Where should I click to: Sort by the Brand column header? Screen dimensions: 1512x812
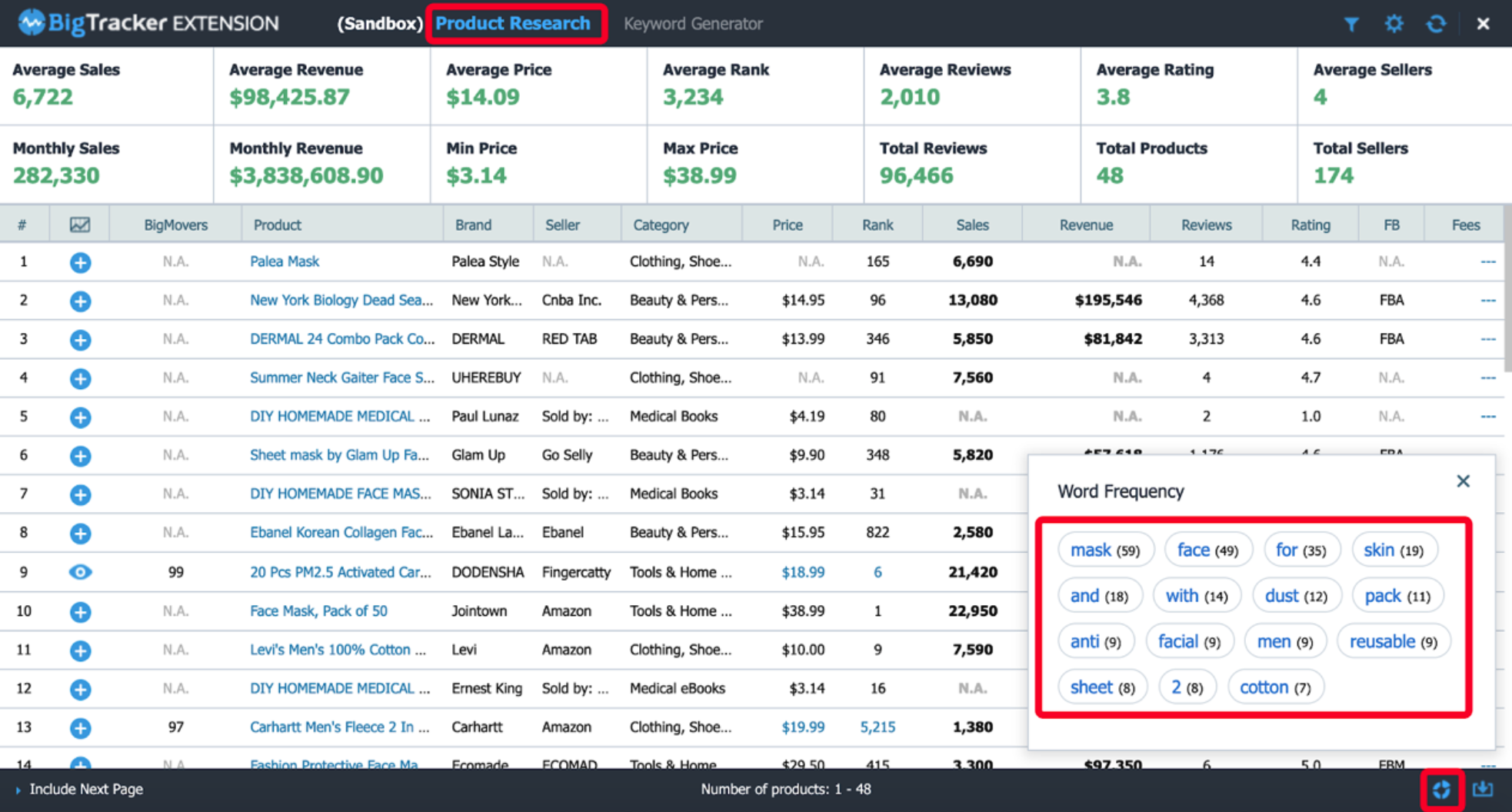[x=473, y=225]
